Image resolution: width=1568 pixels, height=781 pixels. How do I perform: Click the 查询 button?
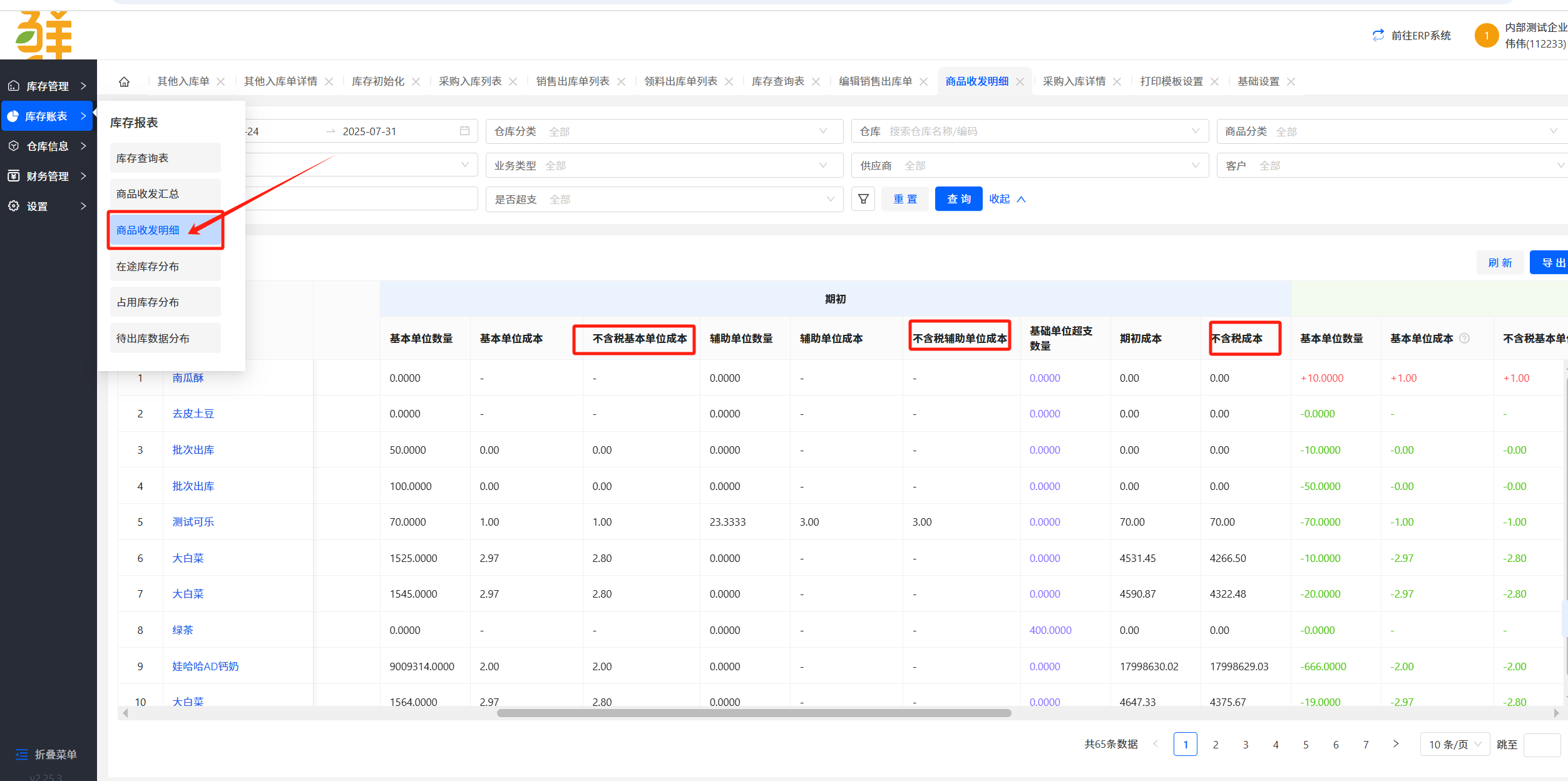click(x=958, y=199)
